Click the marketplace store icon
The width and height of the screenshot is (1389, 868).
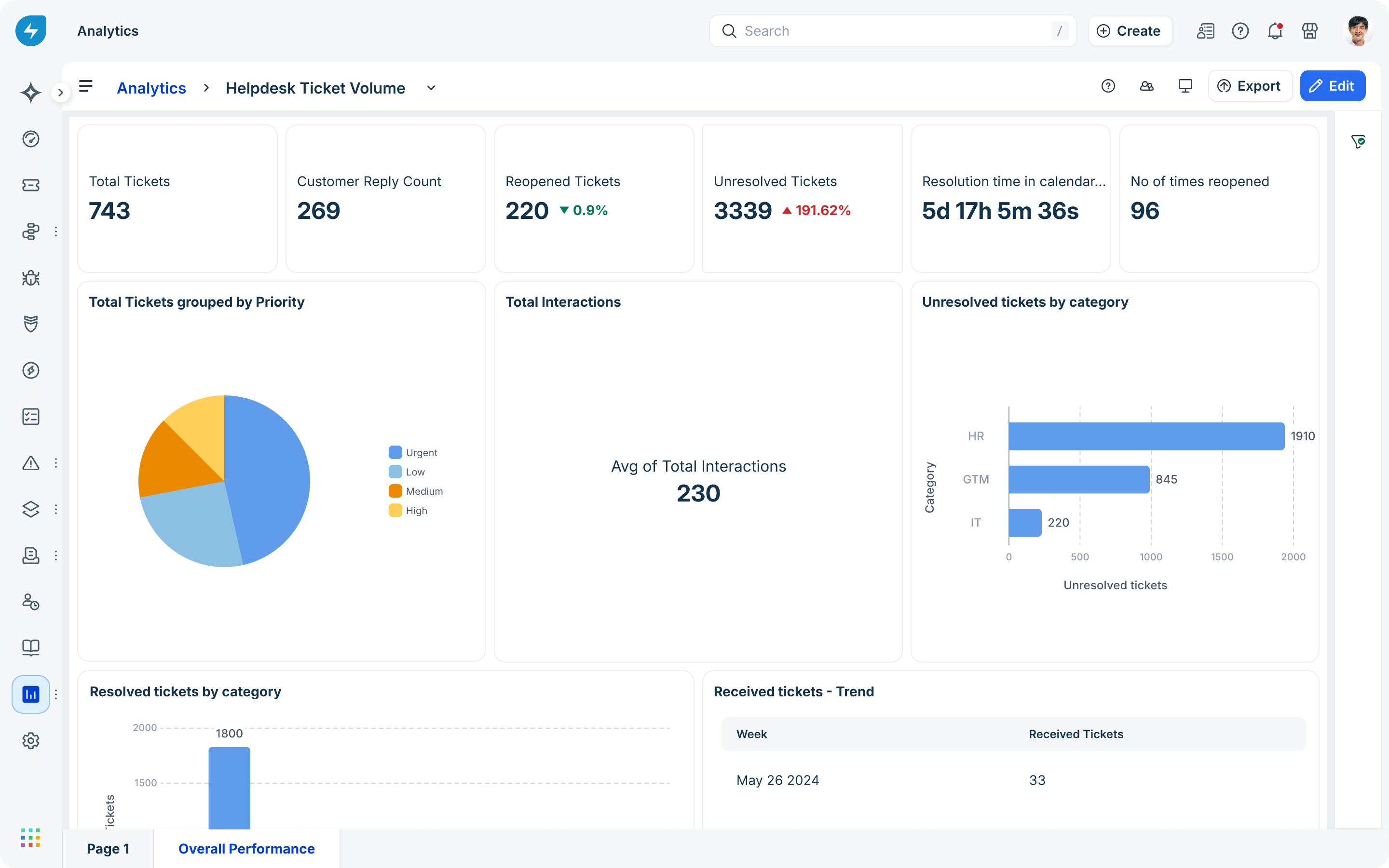coord(1310,31)
